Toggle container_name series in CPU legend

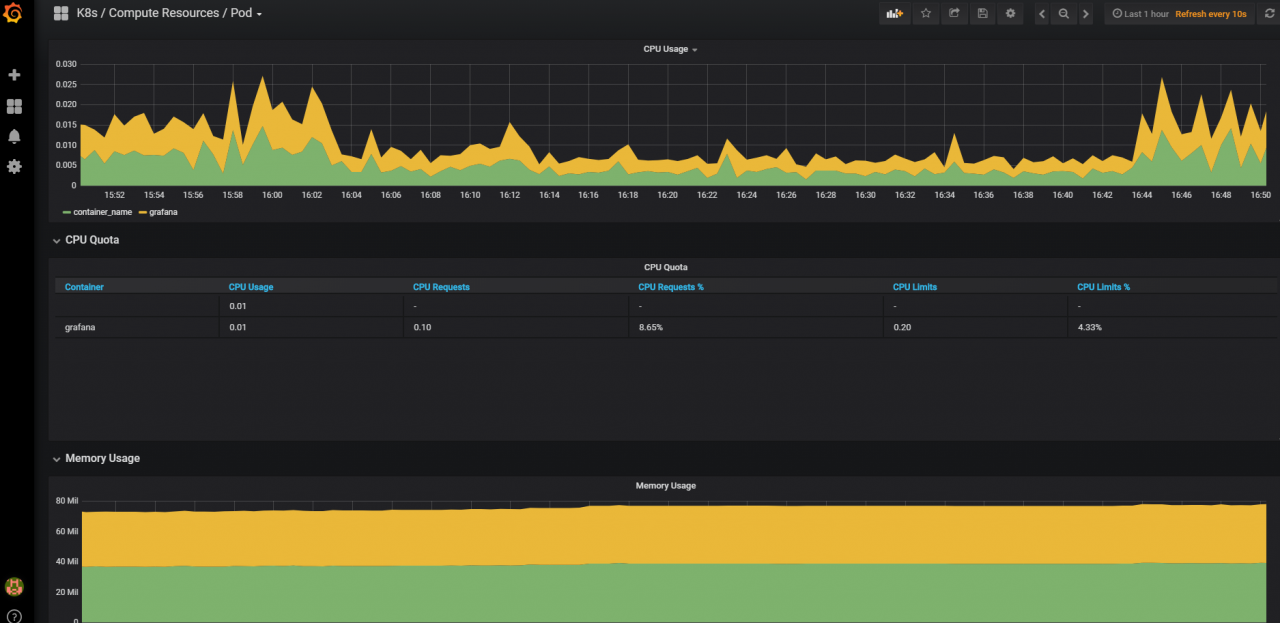point(102,212)
